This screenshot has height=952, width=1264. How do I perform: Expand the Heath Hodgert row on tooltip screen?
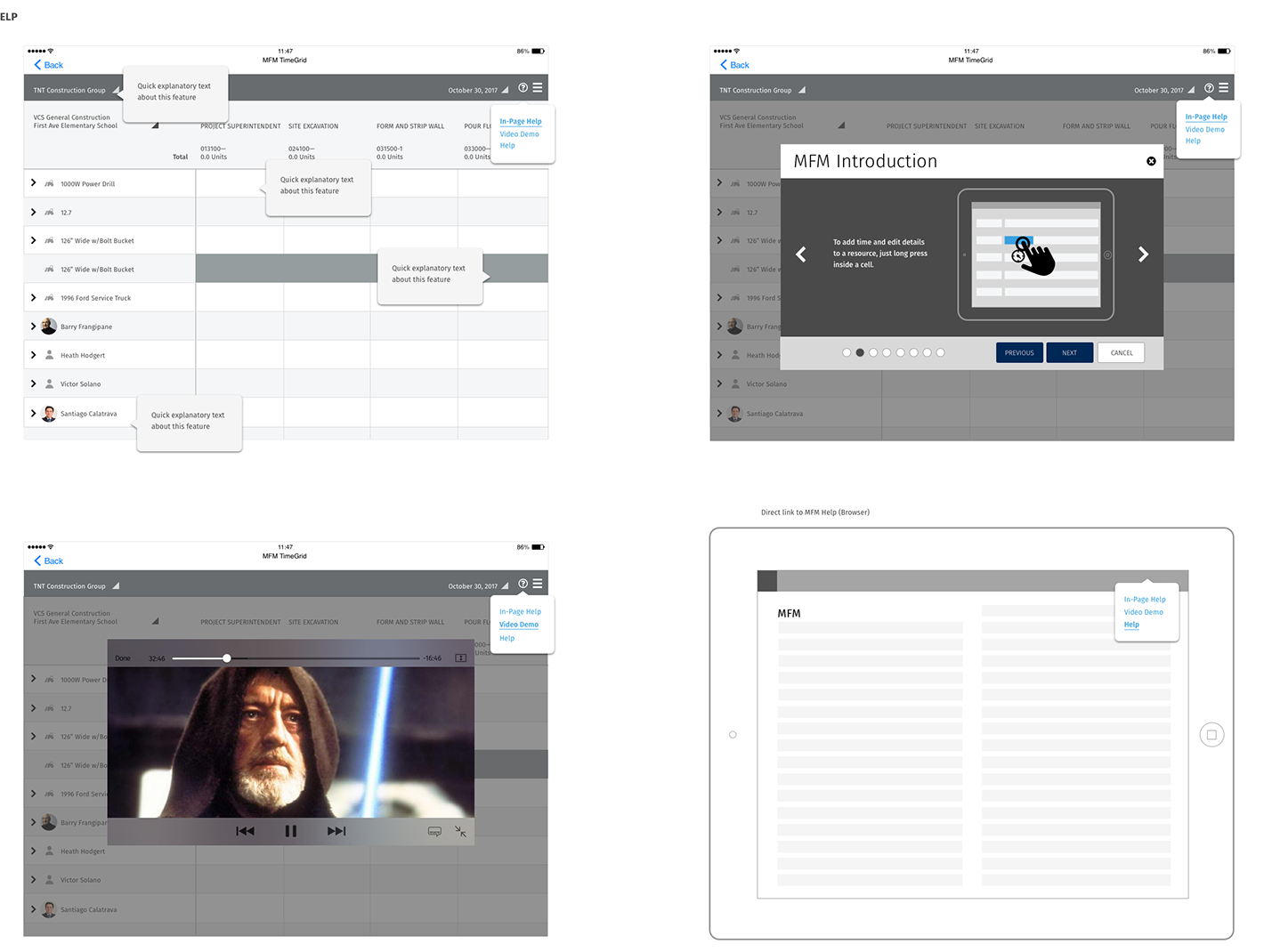(34, 355)
